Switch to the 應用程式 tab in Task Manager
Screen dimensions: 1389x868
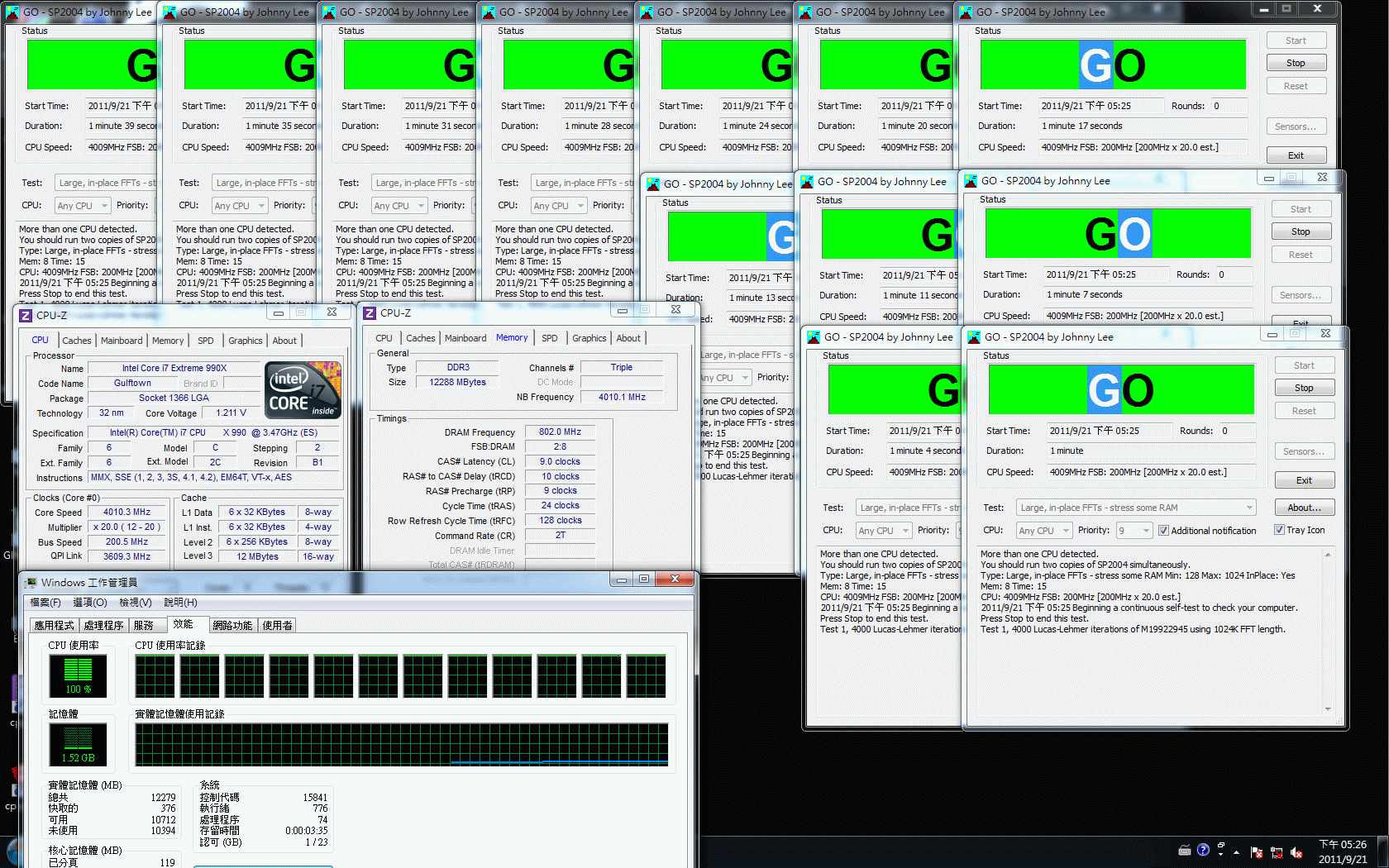(x=55, y=626)
